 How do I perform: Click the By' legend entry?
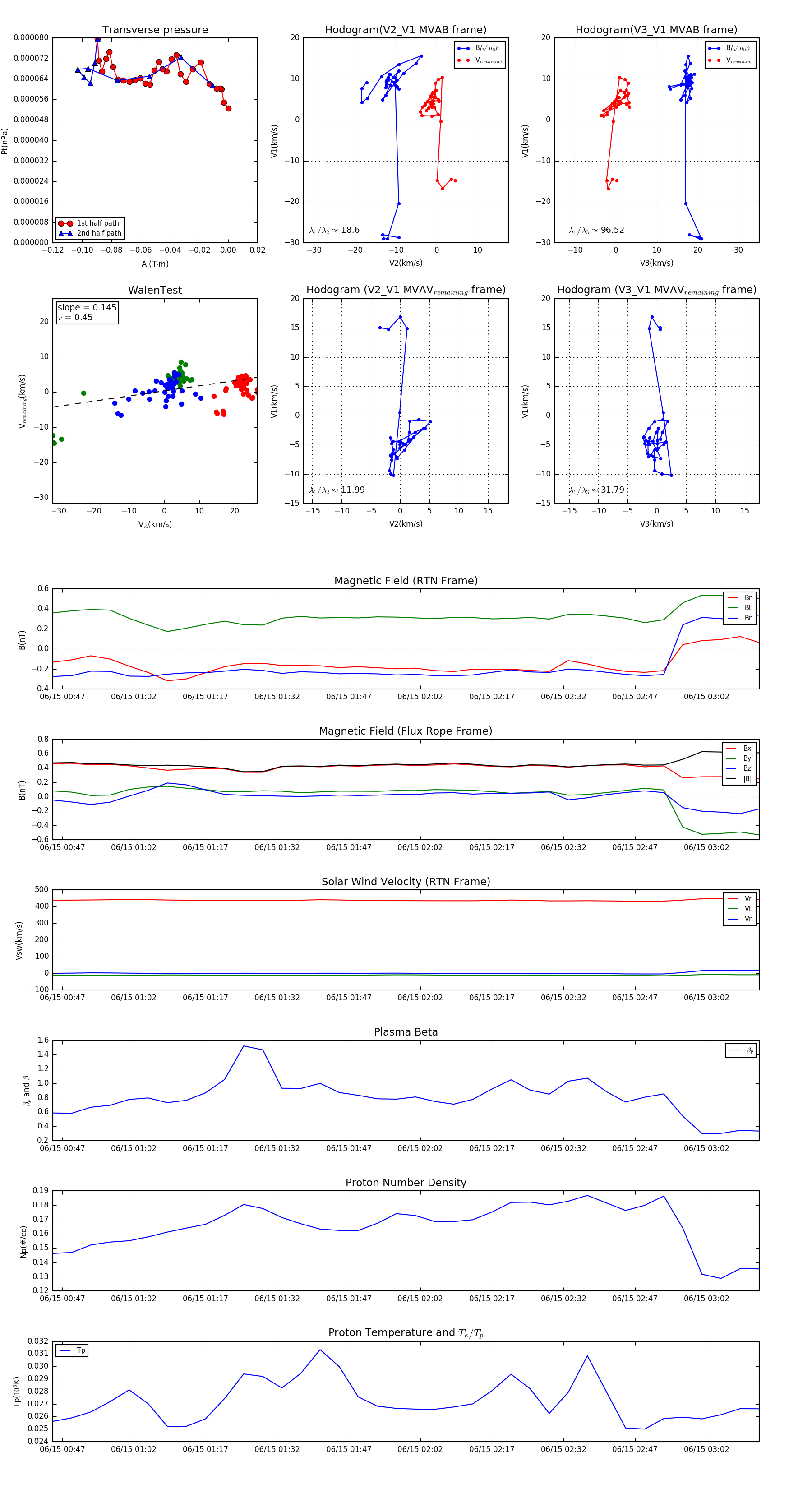(739, 758)
